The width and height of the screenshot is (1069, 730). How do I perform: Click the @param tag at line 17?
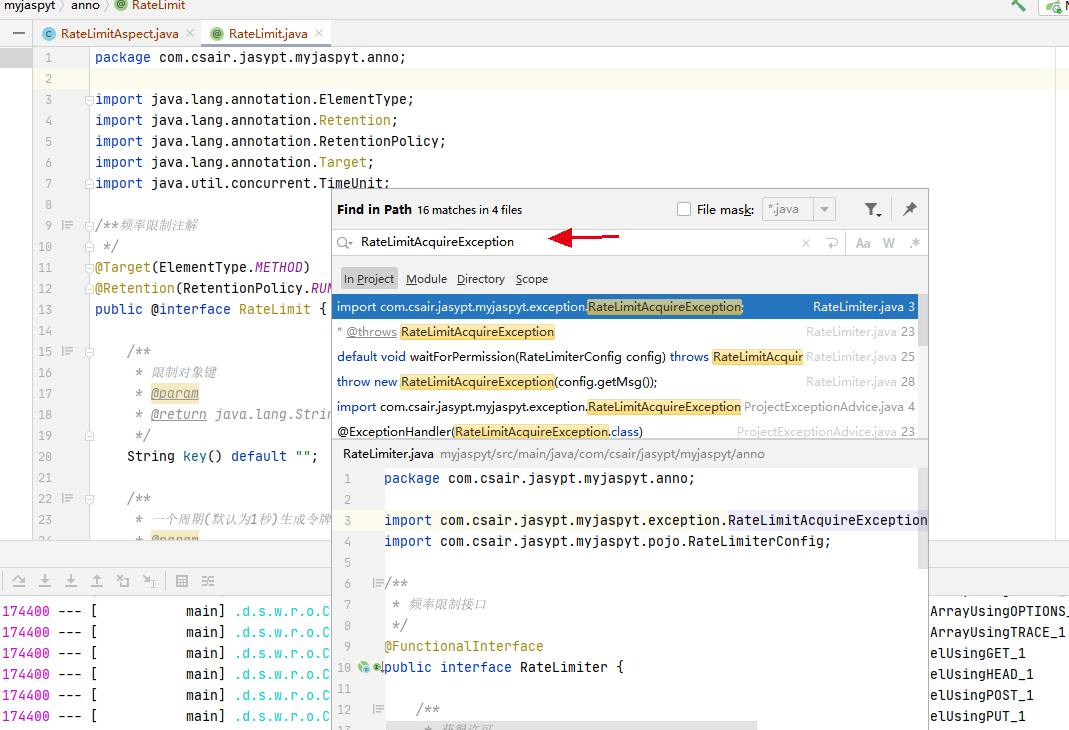175,393
